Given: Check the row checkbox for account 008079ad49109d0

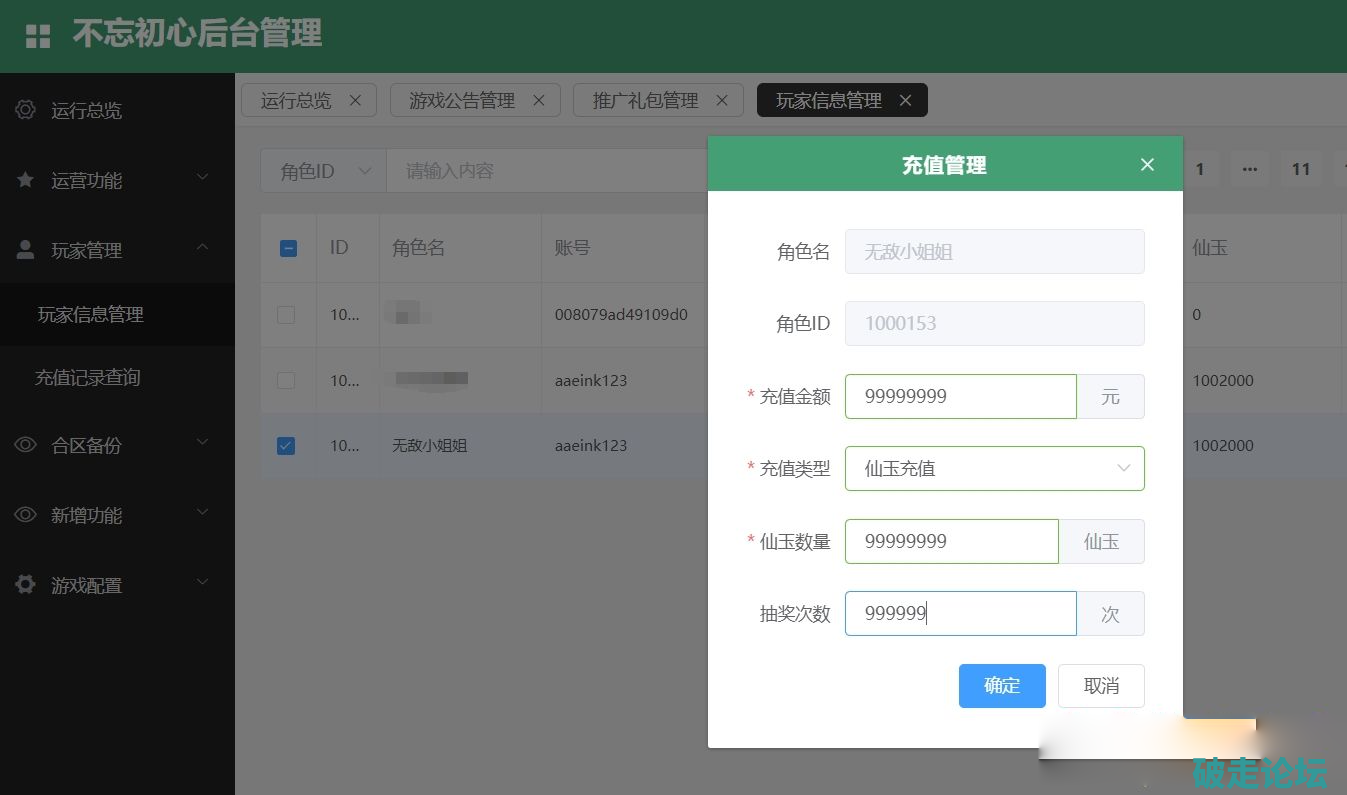Looking at the screenshot, I should [286, 315].
